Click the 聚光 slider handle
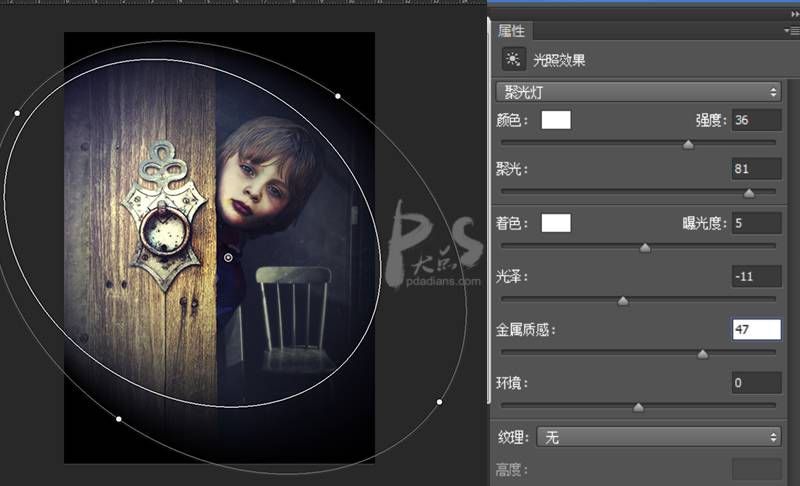 pyautogui.click(x=749, y=193)
